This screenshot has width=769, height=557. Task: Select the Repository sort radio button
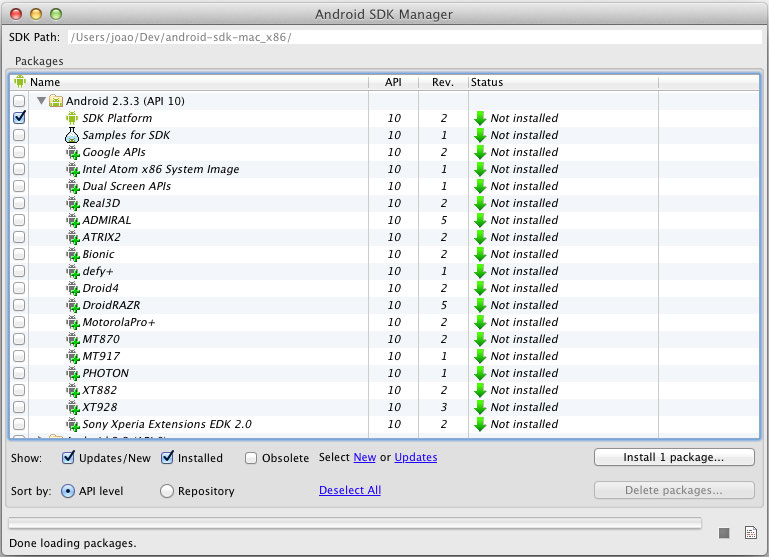167,491
